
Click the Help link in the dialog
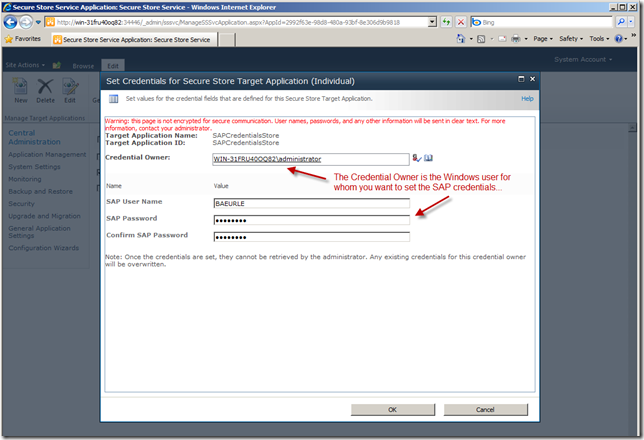(527, 99)
